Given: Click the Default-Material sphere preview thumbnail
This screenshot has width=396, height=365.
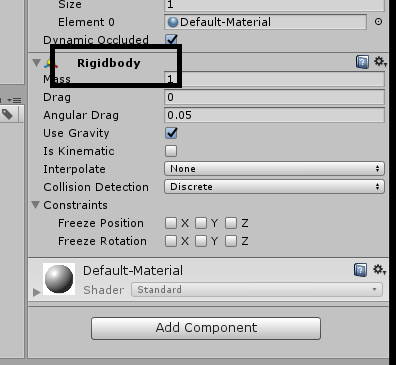Looking at the screenshot, I should tap(59, 279).
